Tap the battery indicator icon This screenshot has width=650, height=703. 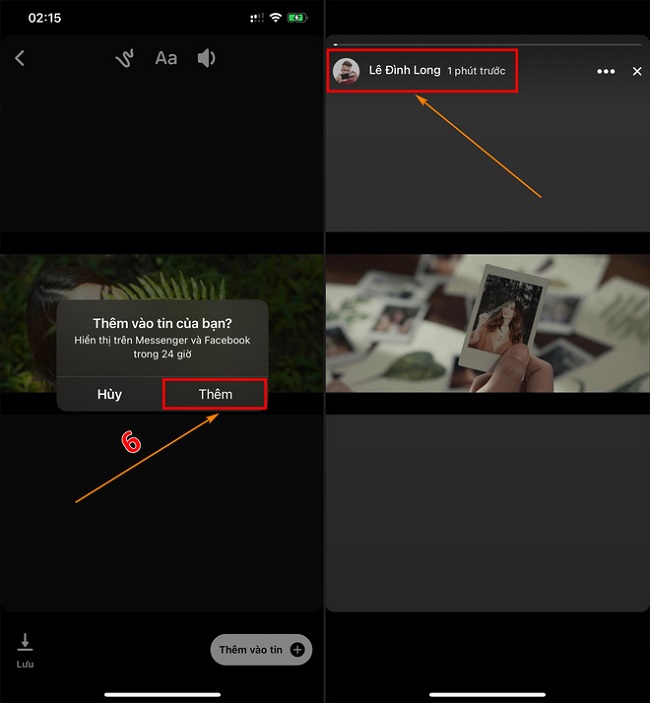297,18
